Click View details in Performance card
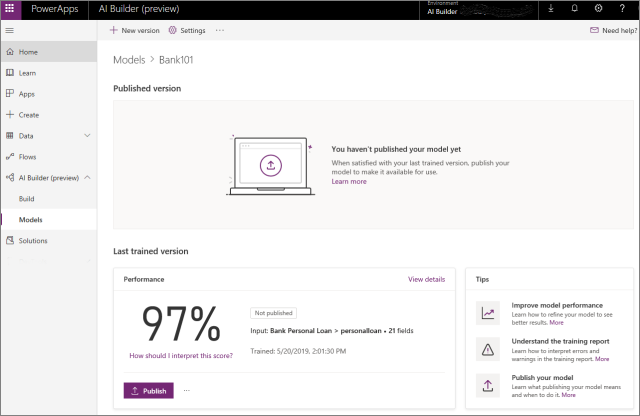 [x=427, y=279]
